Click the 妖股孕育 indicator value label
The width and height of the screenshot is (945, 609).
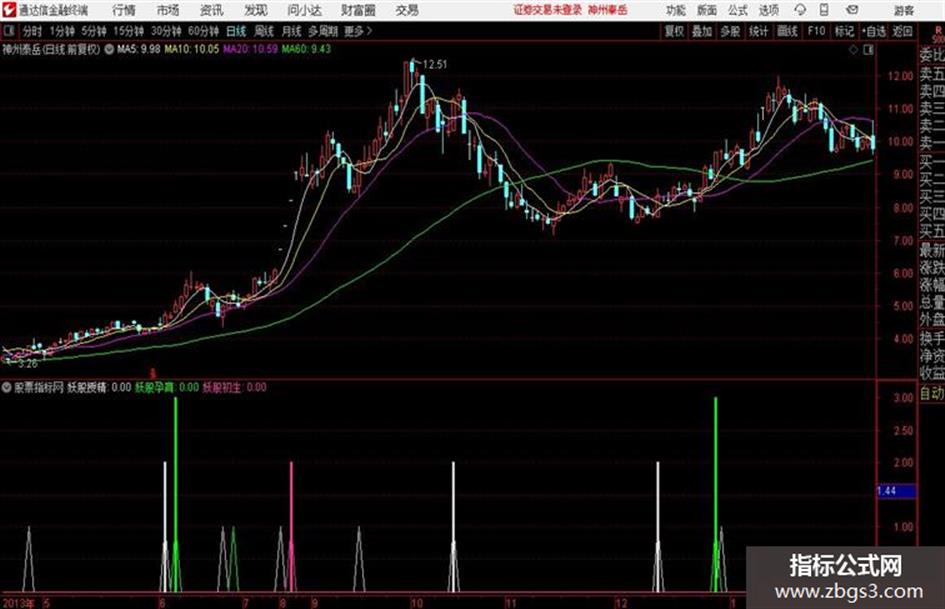click(x=167, y=387)
